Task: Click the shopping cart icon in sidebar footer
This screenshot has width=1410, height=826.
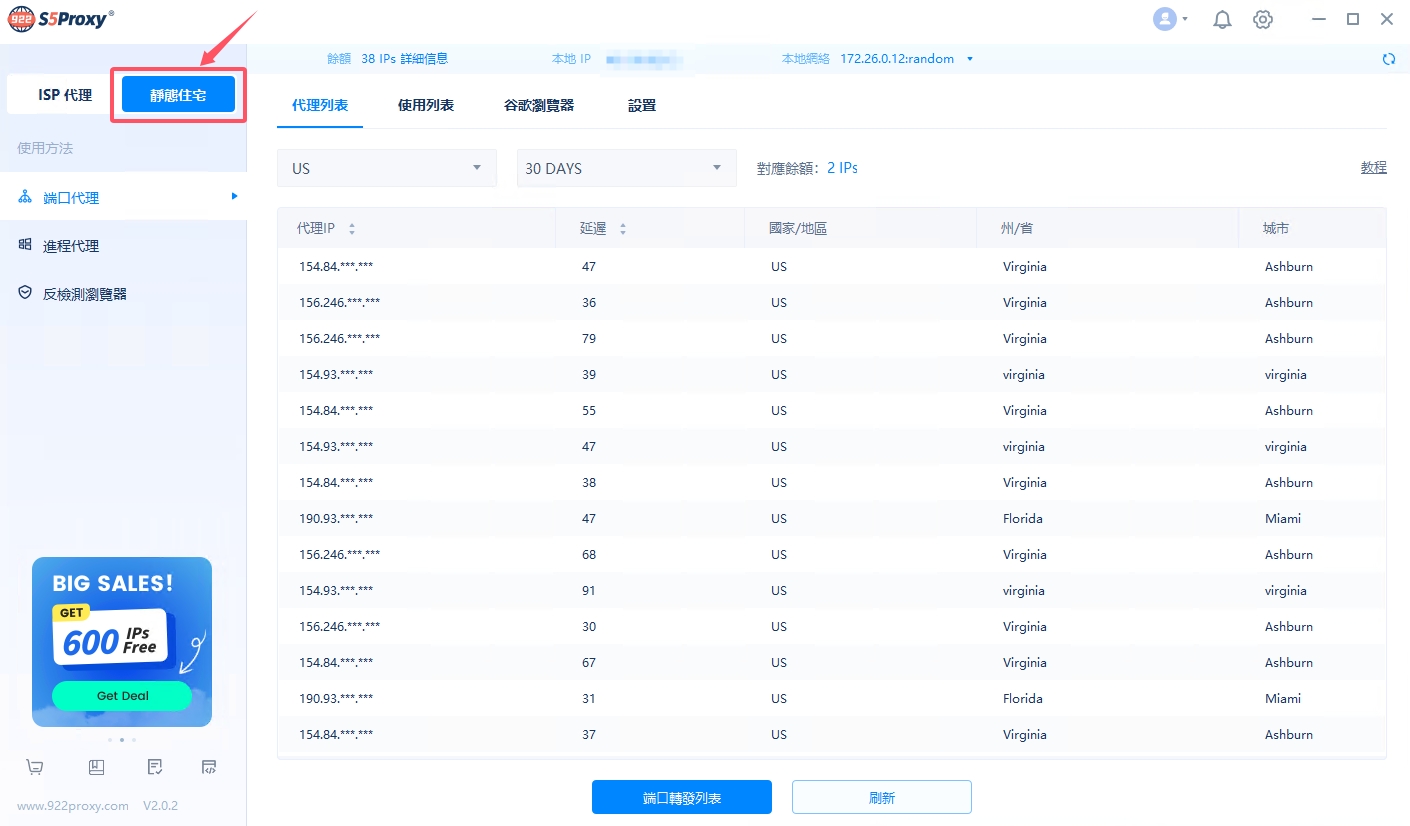Action: coord(35,767)
